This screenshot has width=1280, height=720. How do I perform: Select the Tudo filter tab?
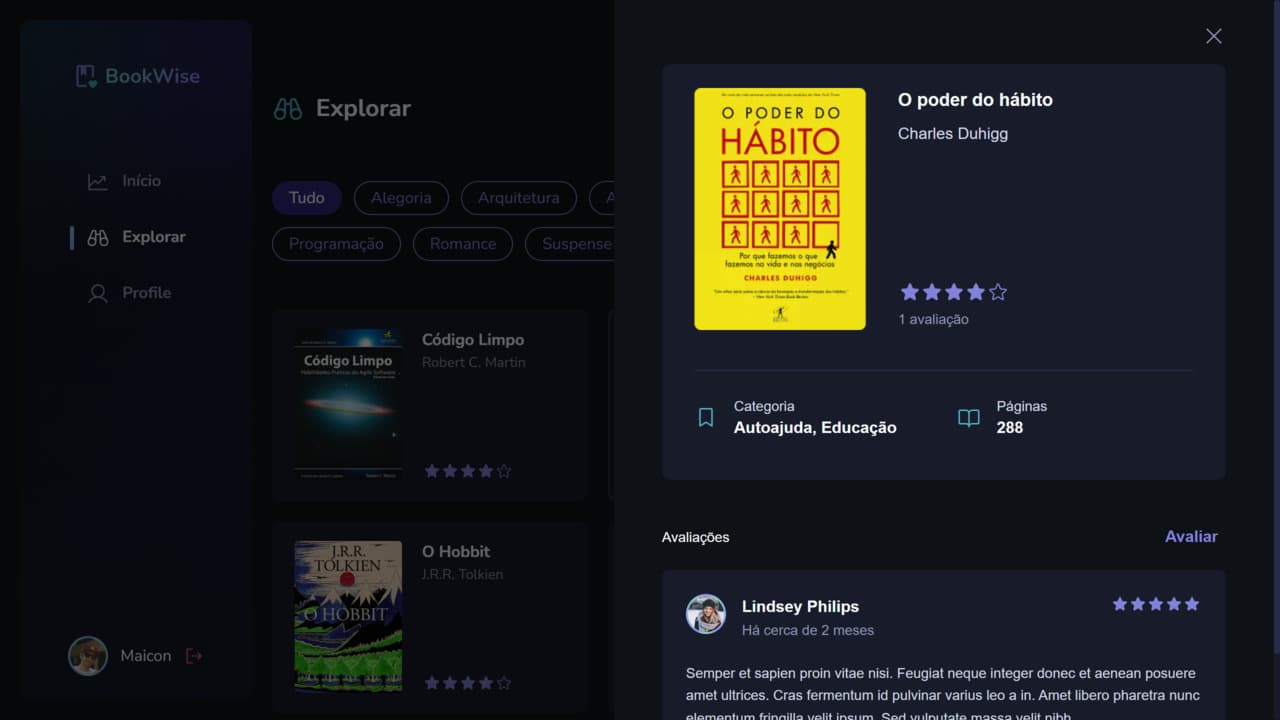pyautogui.click(x=306, y=197)
